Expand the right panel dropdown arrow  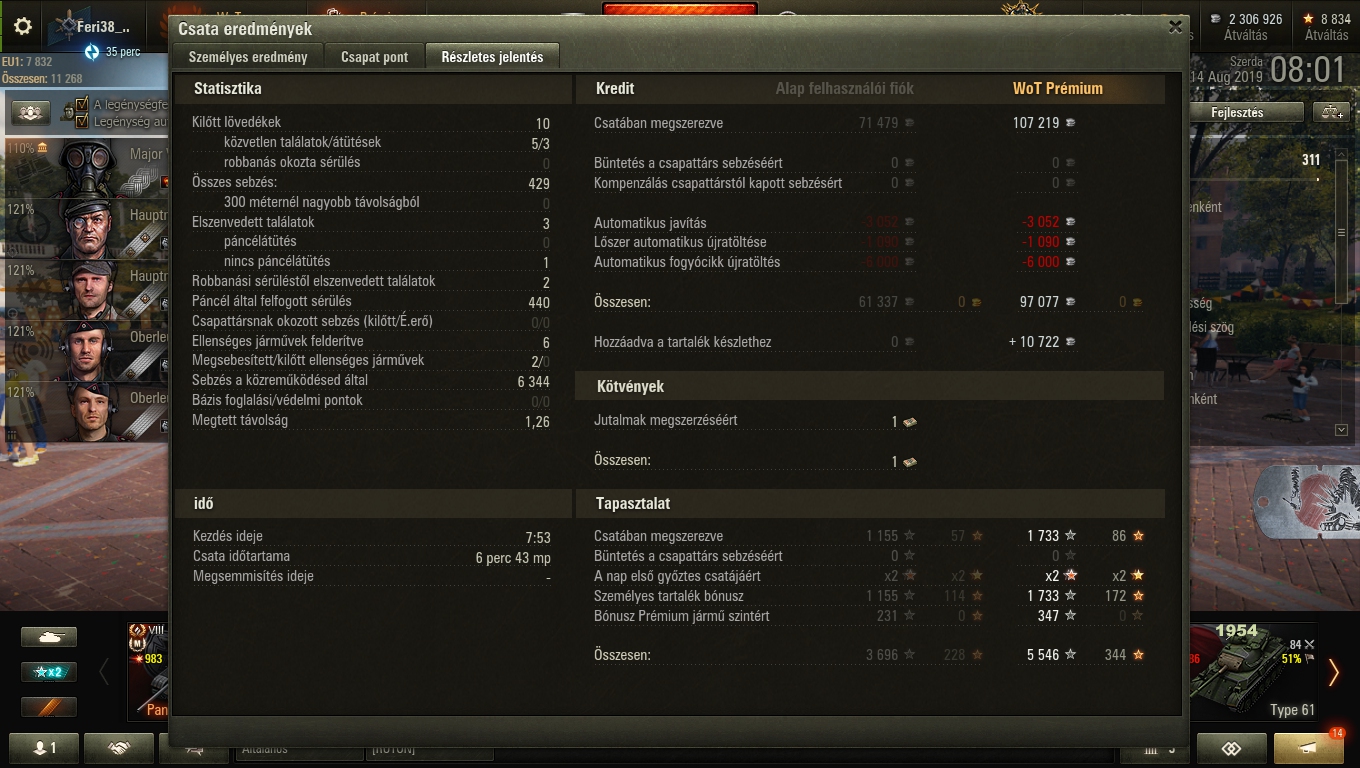click(1341, 429)
